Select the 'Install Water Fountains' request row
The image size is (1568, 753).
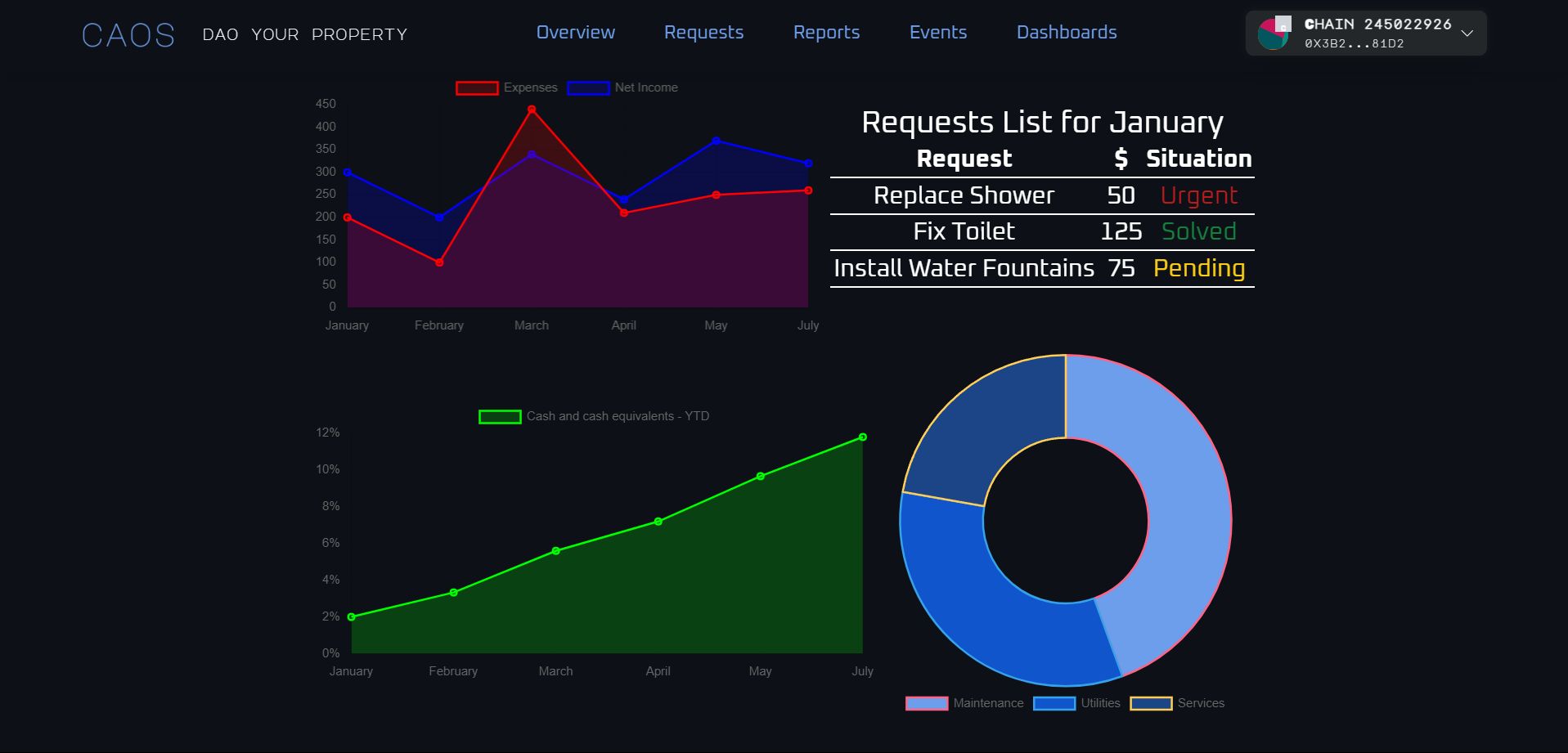pyautogui.click(x=1042, y=268)
